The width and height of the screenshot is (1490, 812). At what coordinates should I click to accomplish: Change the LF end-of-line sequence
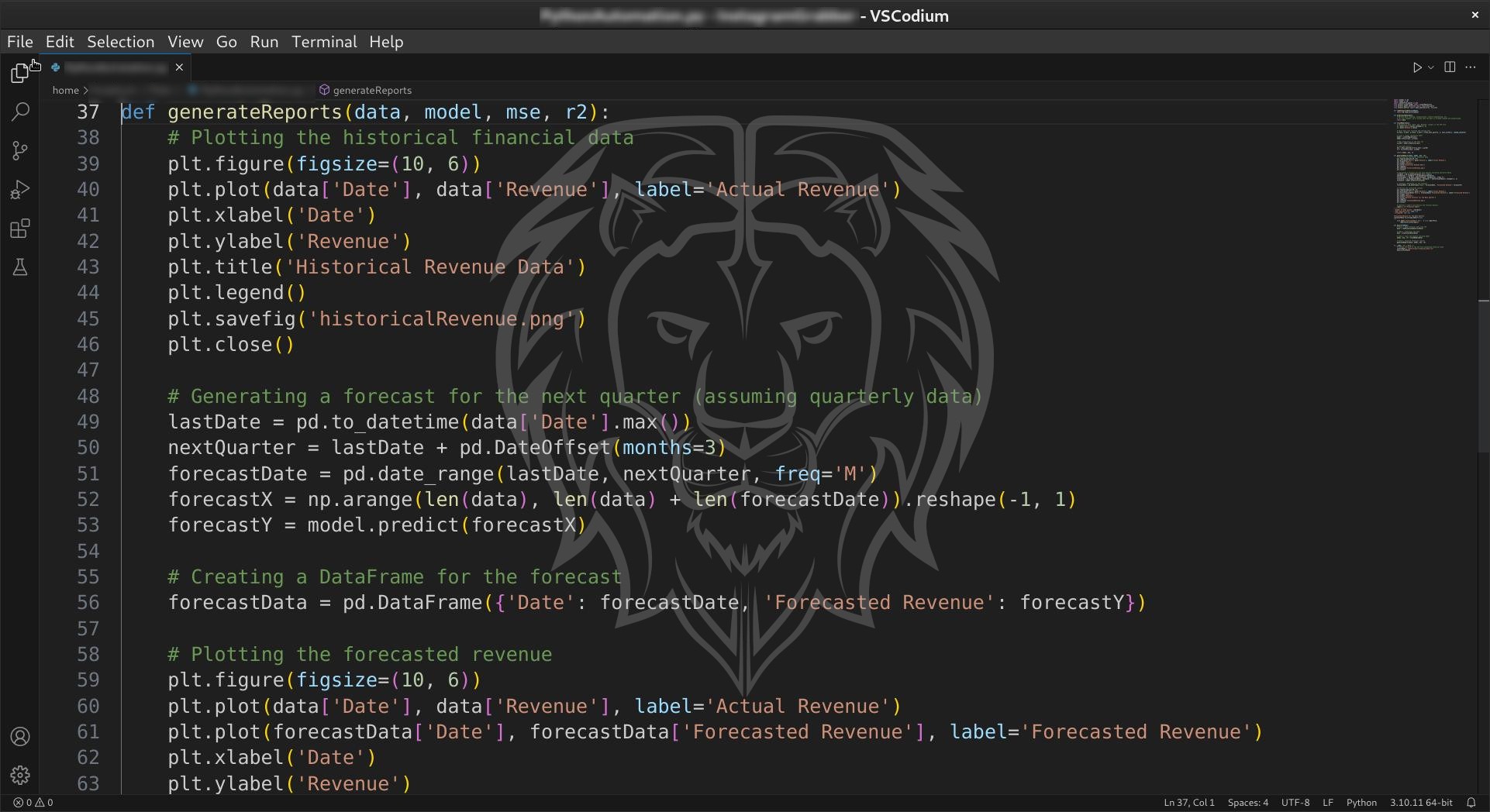point(1327,803)
